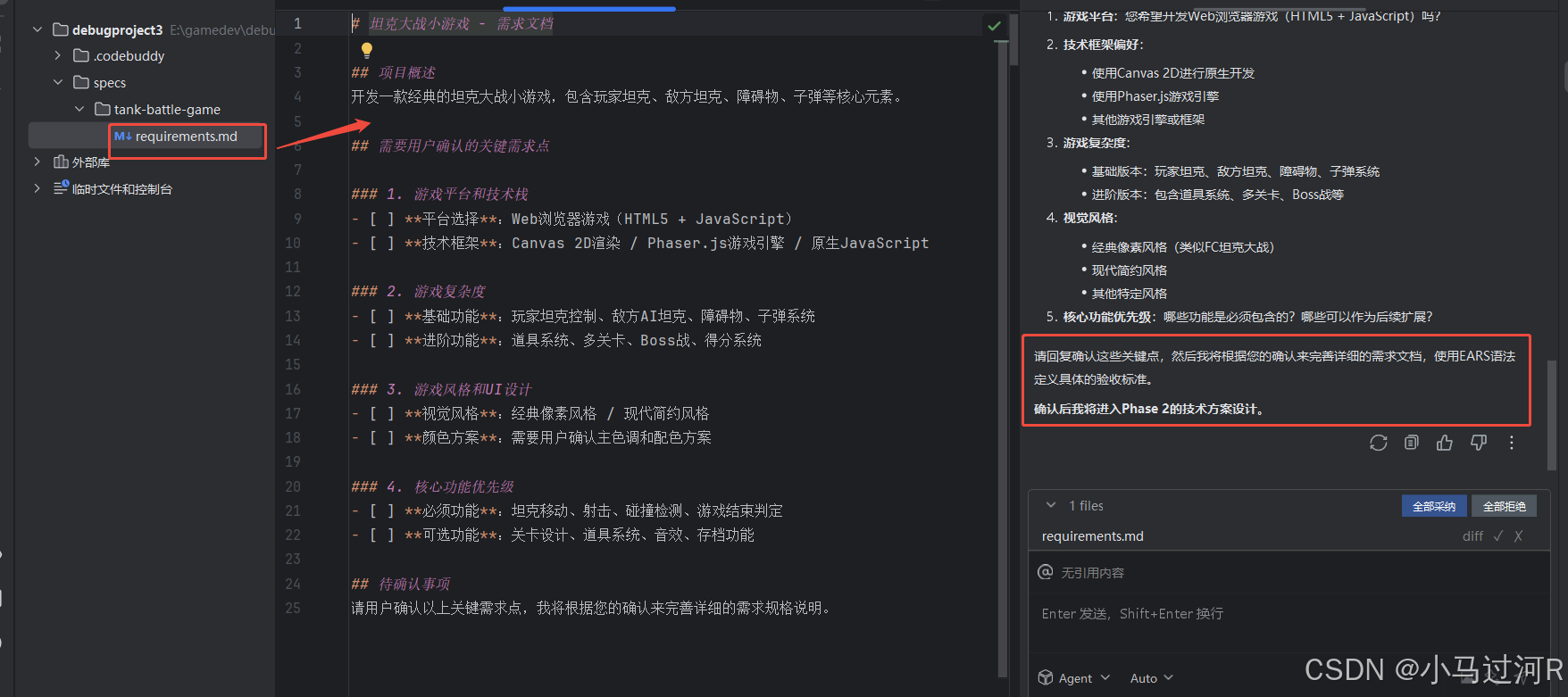This screenshot has width=1568, height=697.
Task: Click chat text '使用Phaser.js游戏引擎'
Action: [x=1155, y=96]
